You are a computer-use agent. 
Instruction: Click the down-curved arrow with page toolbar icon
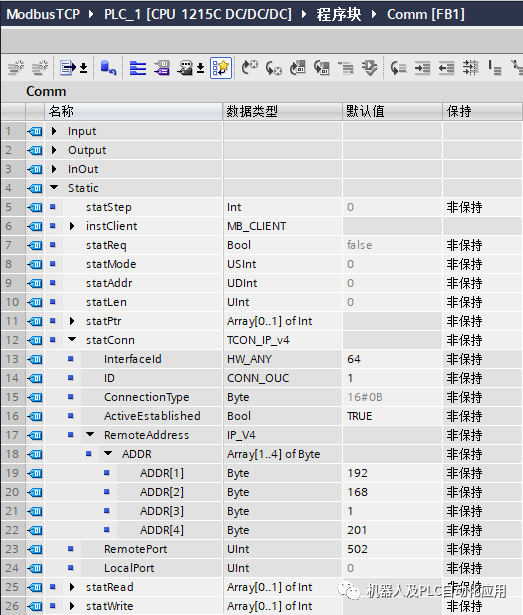(321, 68)
